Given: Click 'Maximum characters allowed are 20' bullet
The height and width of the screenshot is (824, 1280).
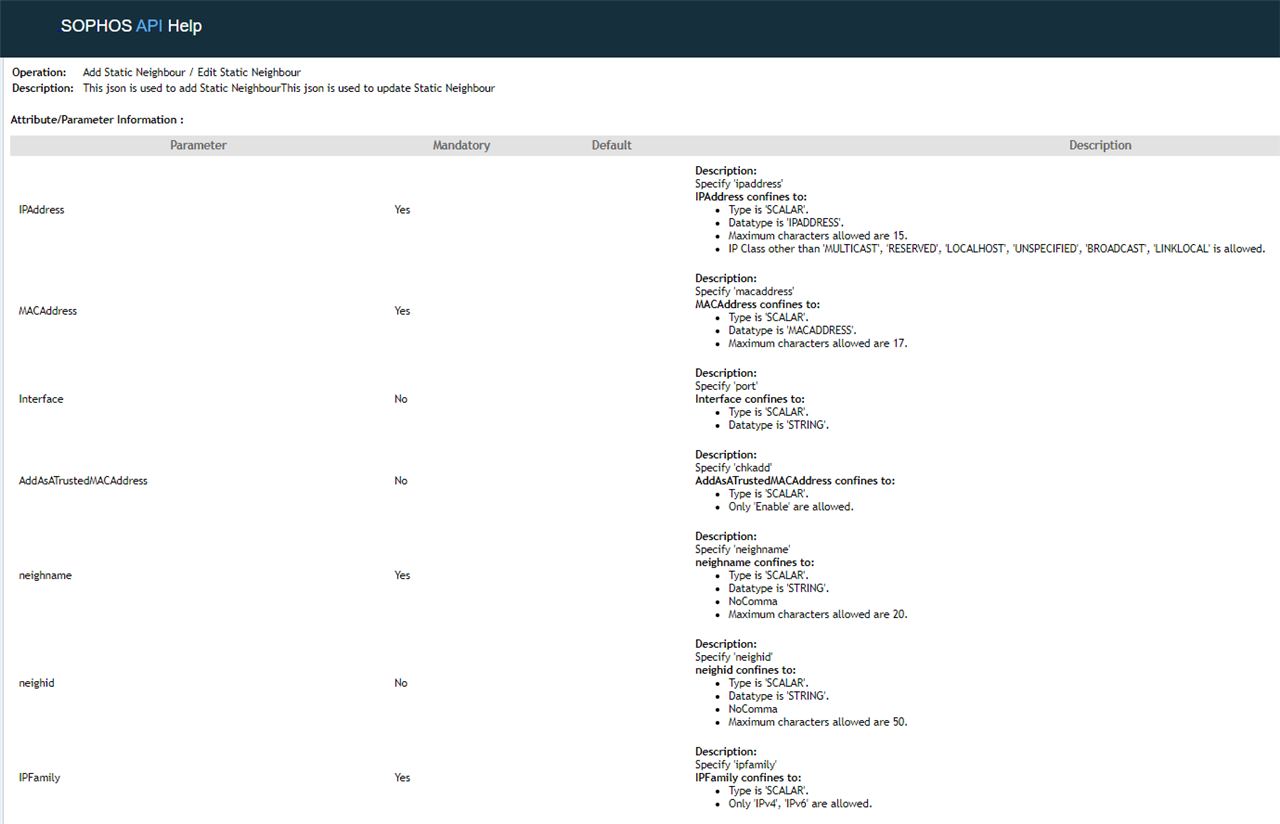Looking at the screenshot, I should click(818, 615).
